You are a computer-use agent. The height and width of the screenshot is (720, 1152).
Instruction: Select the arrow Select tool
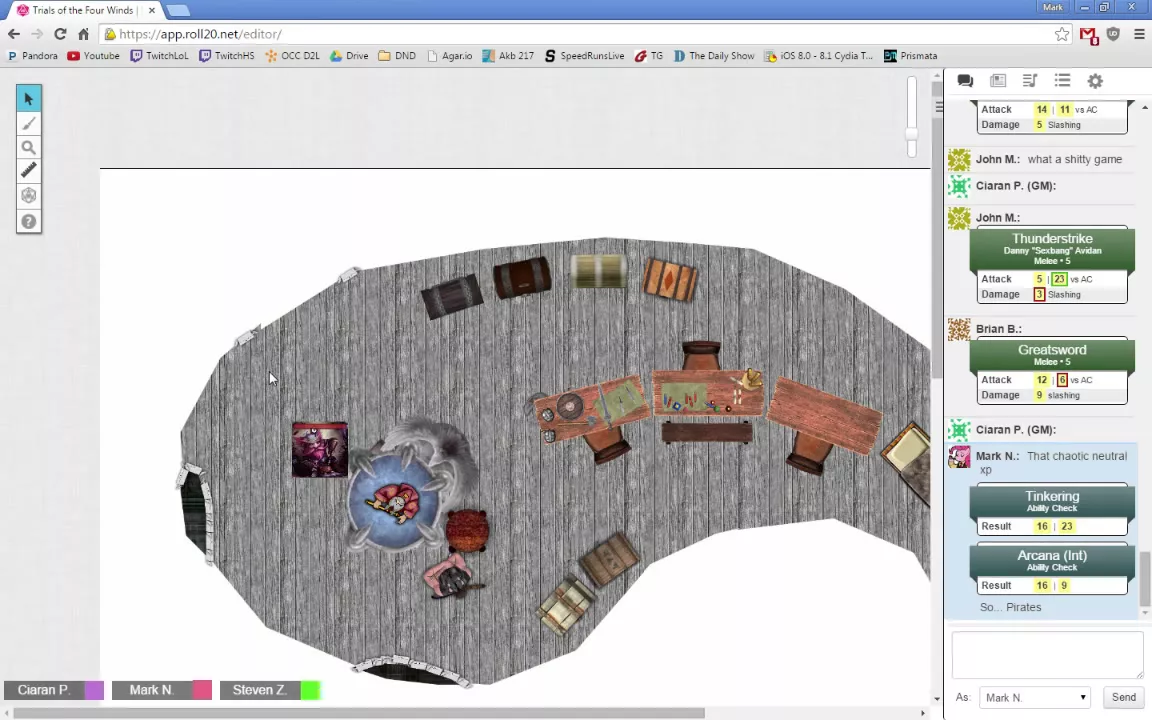coord(29,99)
